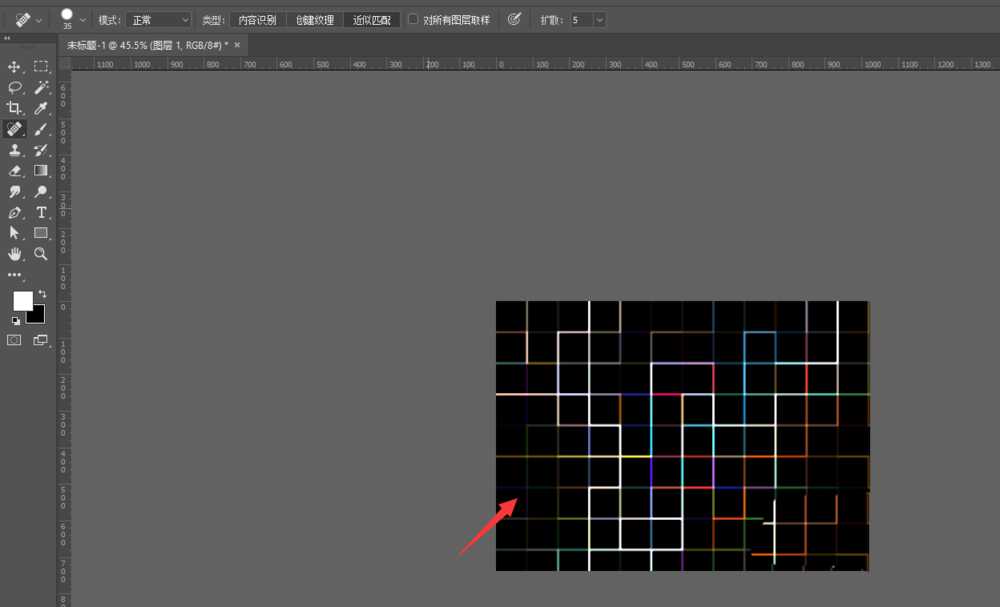This screenshot has height=607, width=1000.
Task: Choose the Eyedropper tool
Action: point(41,108)
